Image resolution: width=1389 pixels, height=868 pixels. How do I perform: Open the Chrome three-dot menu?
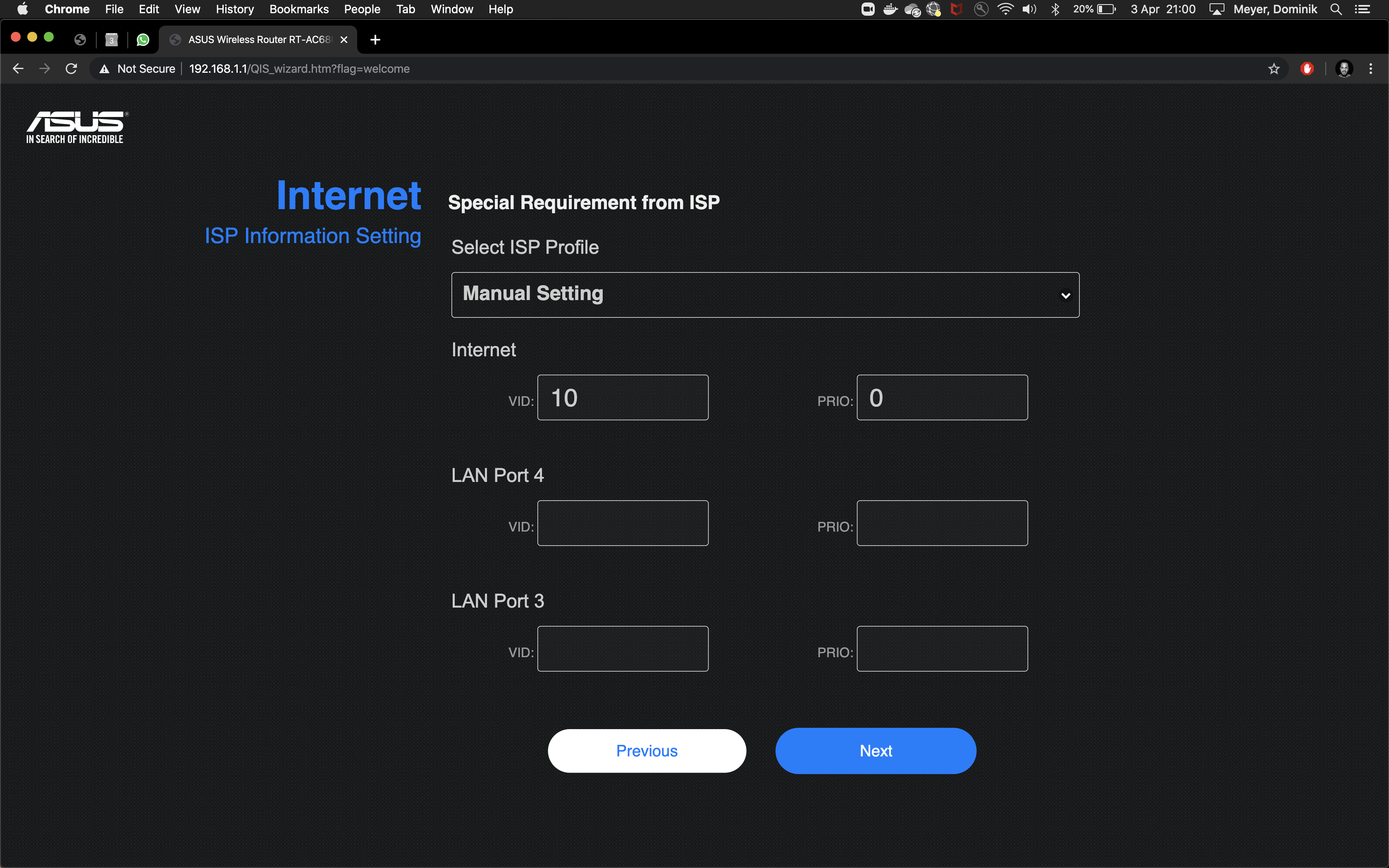(x=1371, y=69)
